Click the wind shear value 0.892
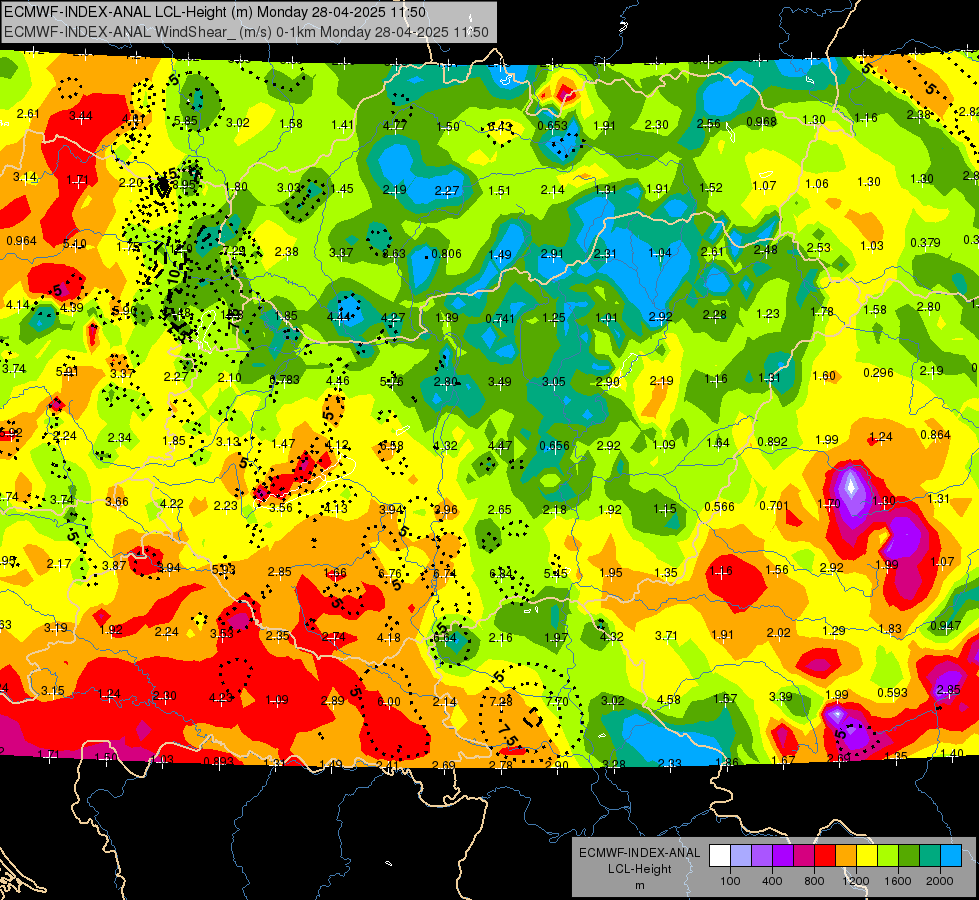Screen dimensions: 979x900 (772, 442)
